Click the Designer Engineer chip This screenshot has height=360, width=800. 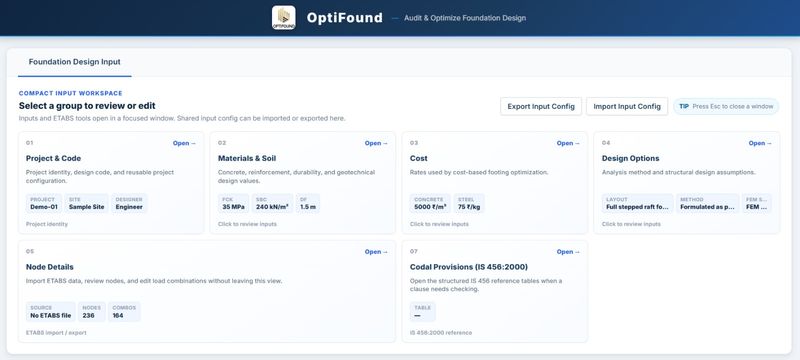click(129, 203)
